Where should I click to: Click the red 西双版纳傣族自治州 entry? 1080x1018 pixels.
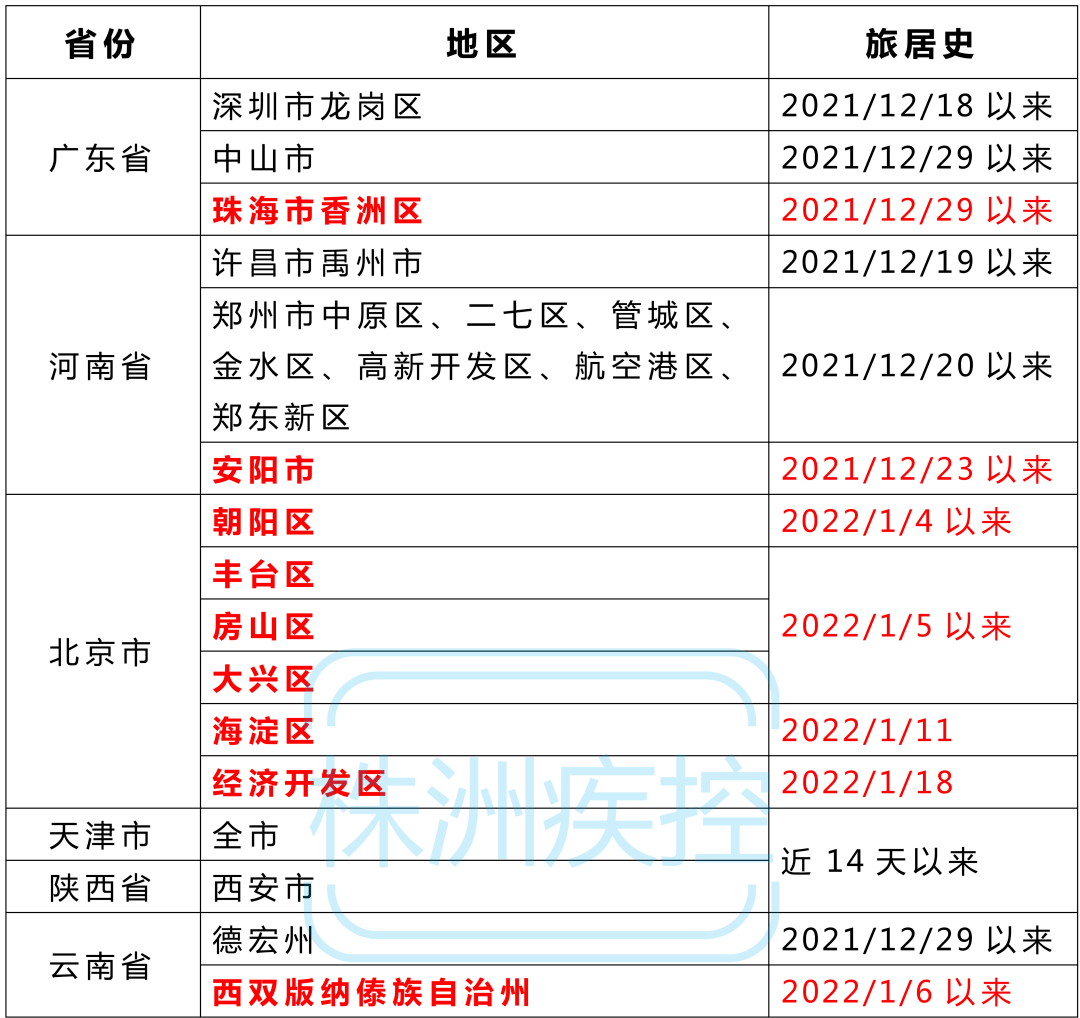372,993
